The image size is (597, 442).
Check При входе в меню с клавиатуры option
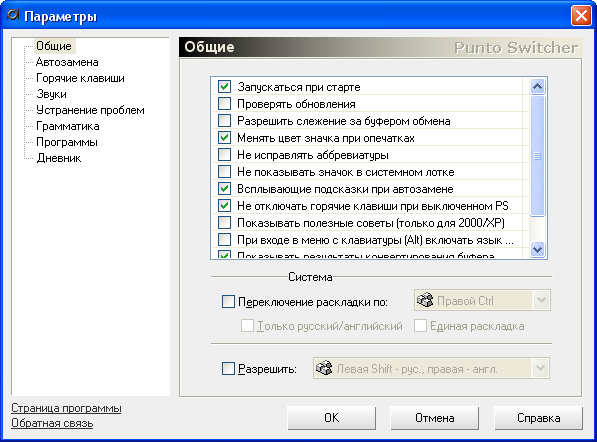[224, 239]
